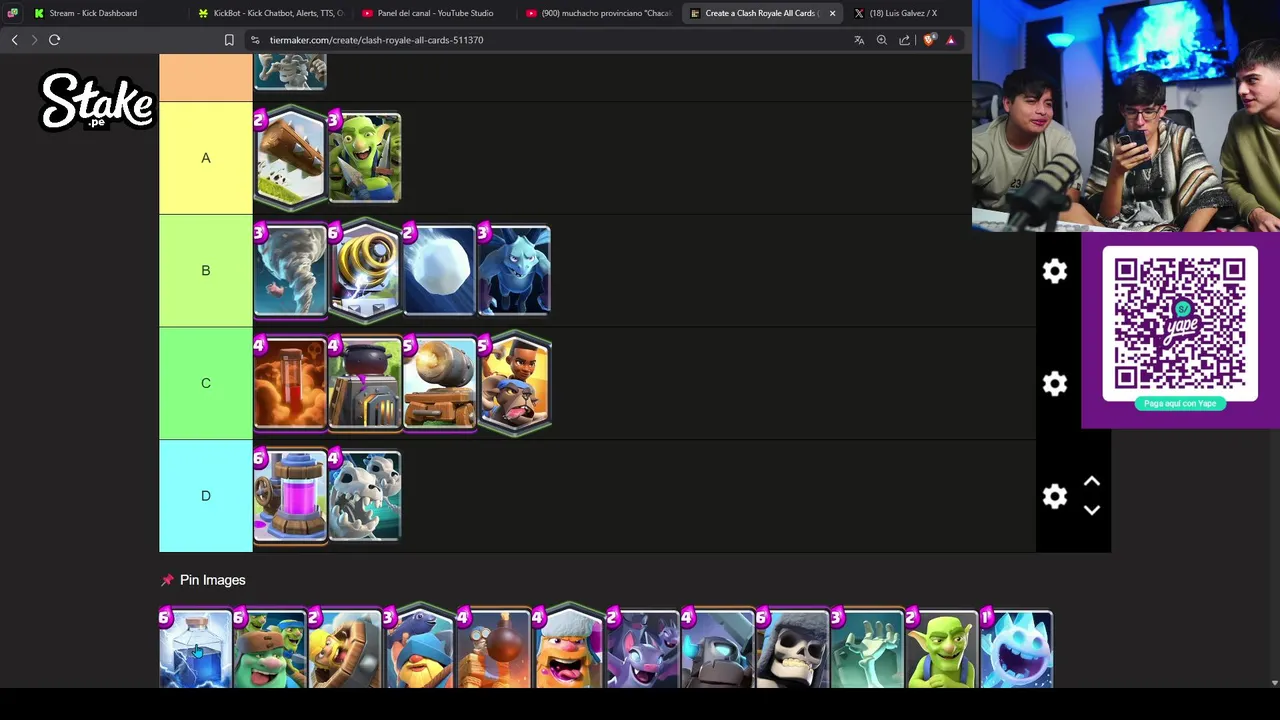Select Minions card in tier B
This screenshot has width=1280, height=720.
[x=514, y=271]
